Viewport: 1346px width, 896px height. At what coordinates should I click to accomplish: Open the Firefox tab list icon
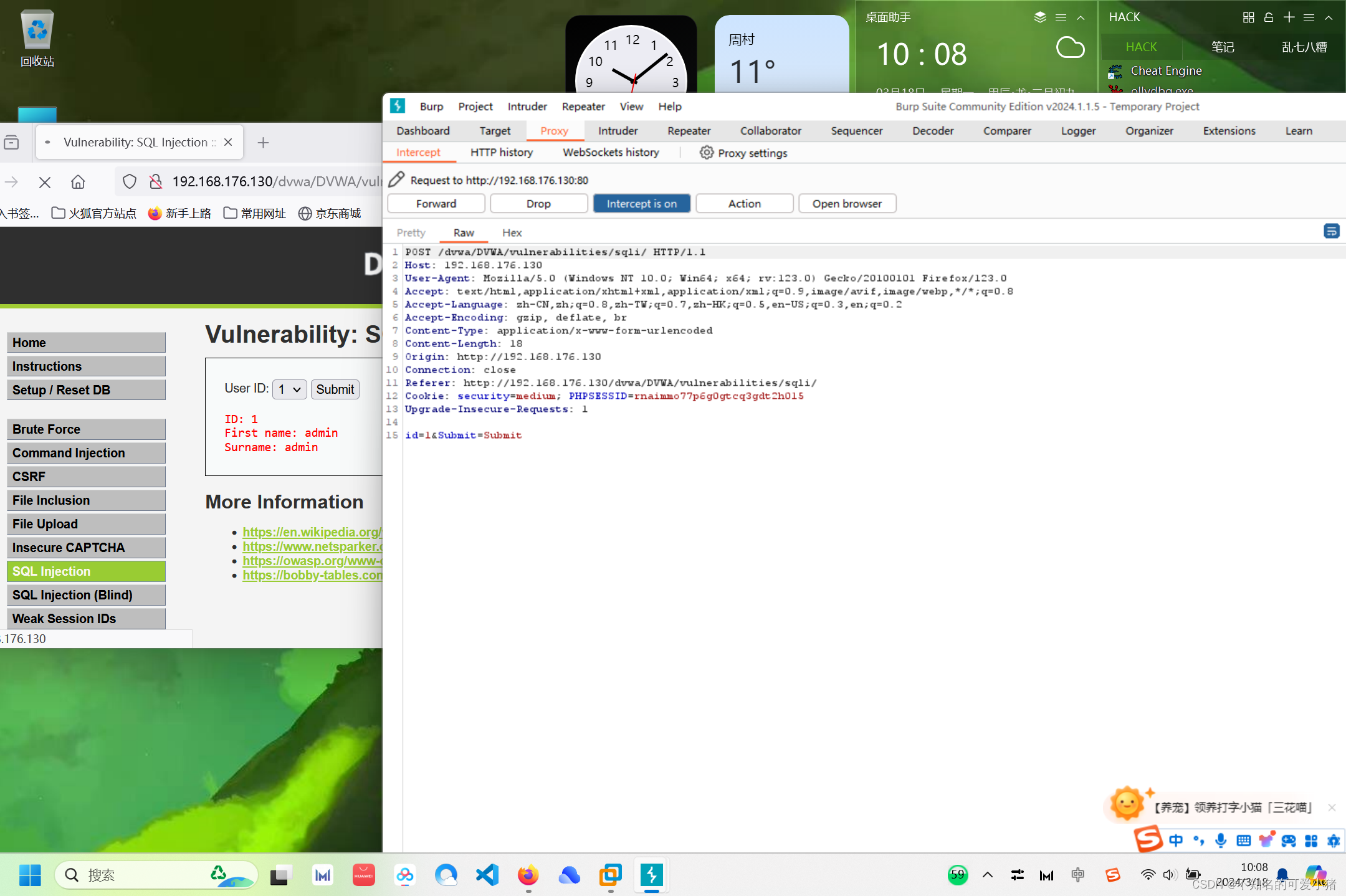[x=11, y=143]
